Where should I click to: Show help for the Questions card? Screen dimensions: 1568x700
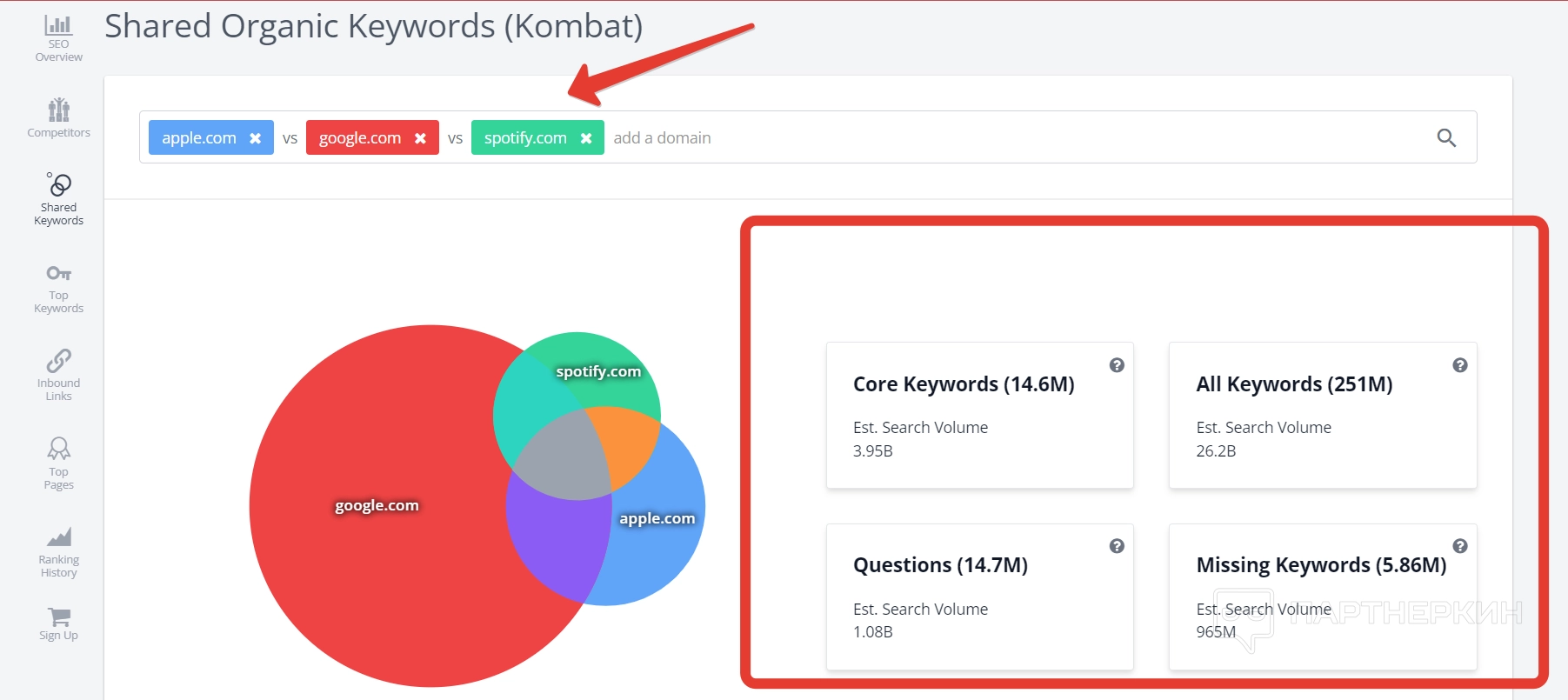tap(1117, 546)
